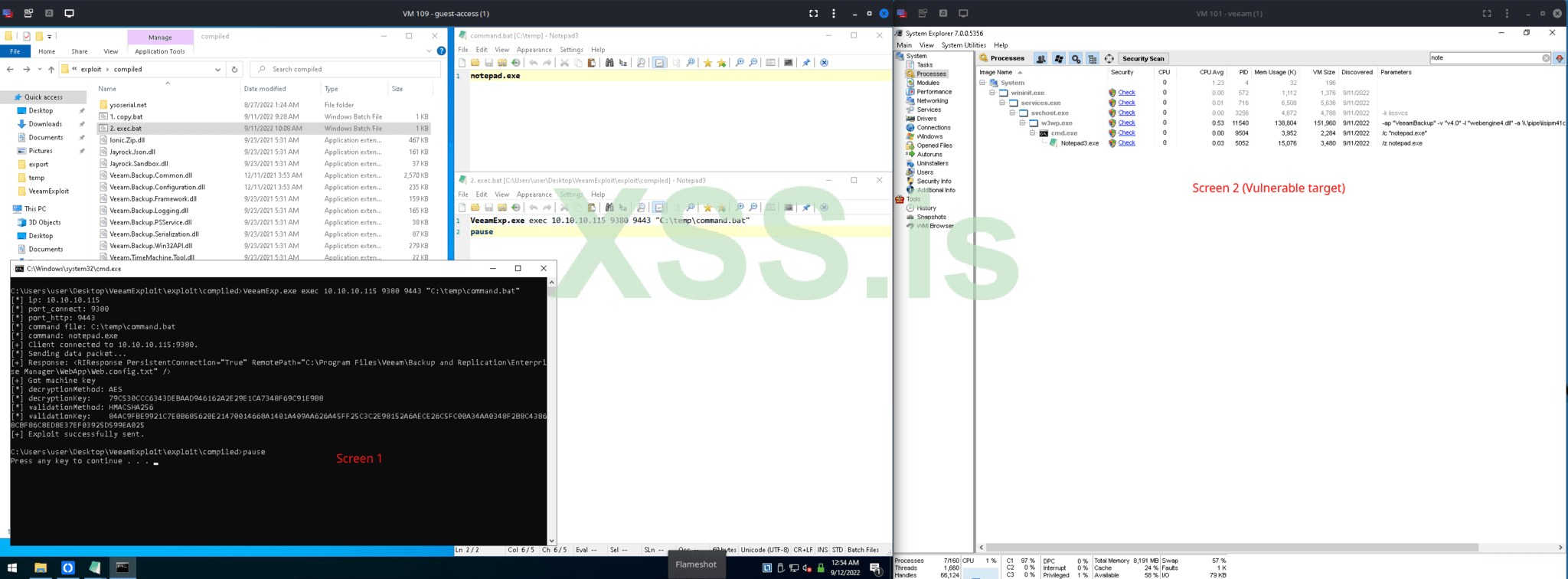Open recent locations dropdown in File Explorer
This screenshot has width=1568, height=579.
[x=38, y=69]
